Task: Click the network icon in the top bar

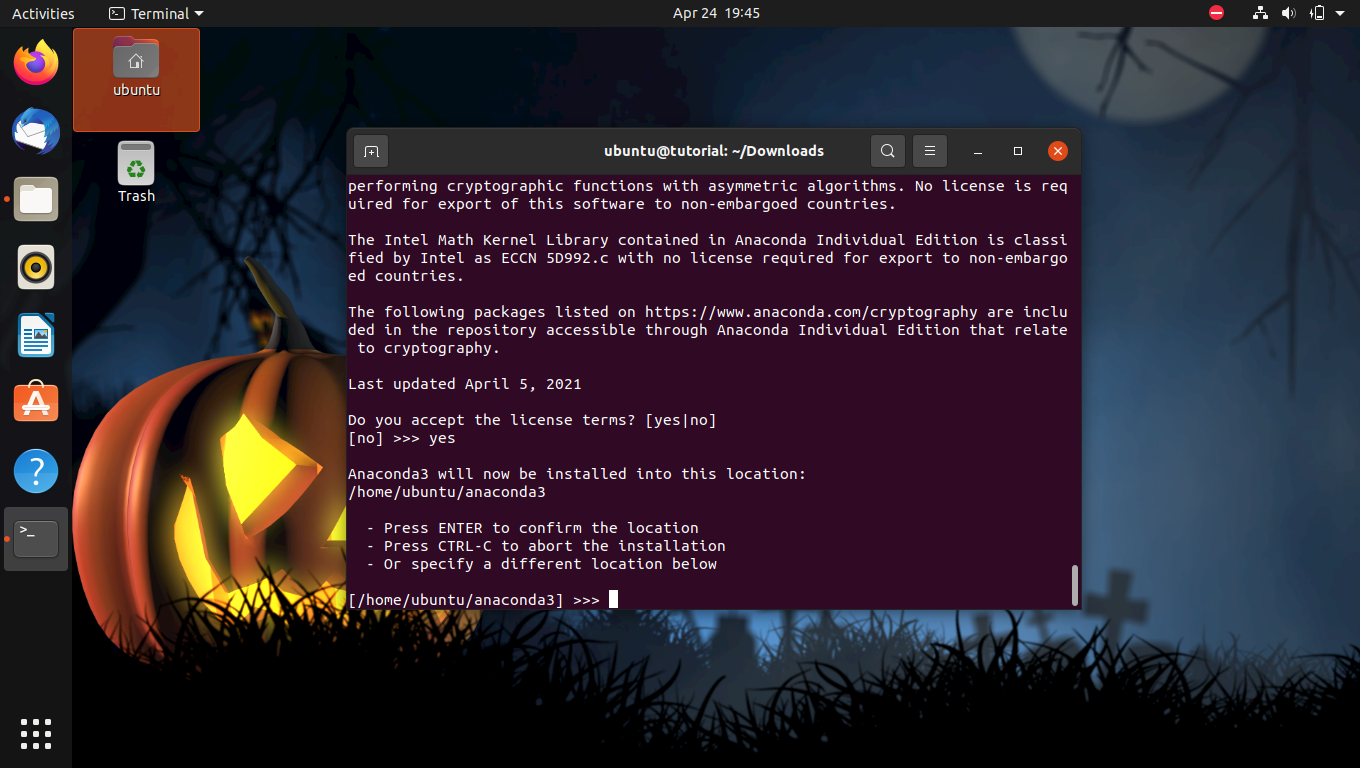Action: pyautogui.click(x=1260, y=13)
